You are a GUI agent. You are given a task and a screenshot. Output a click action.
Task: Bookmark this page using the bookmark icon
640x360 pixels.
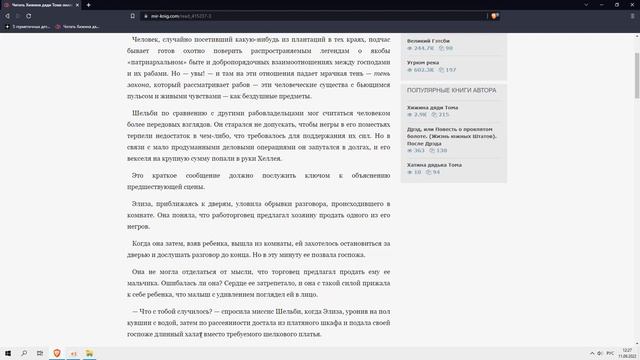click(x=133, y=16)
